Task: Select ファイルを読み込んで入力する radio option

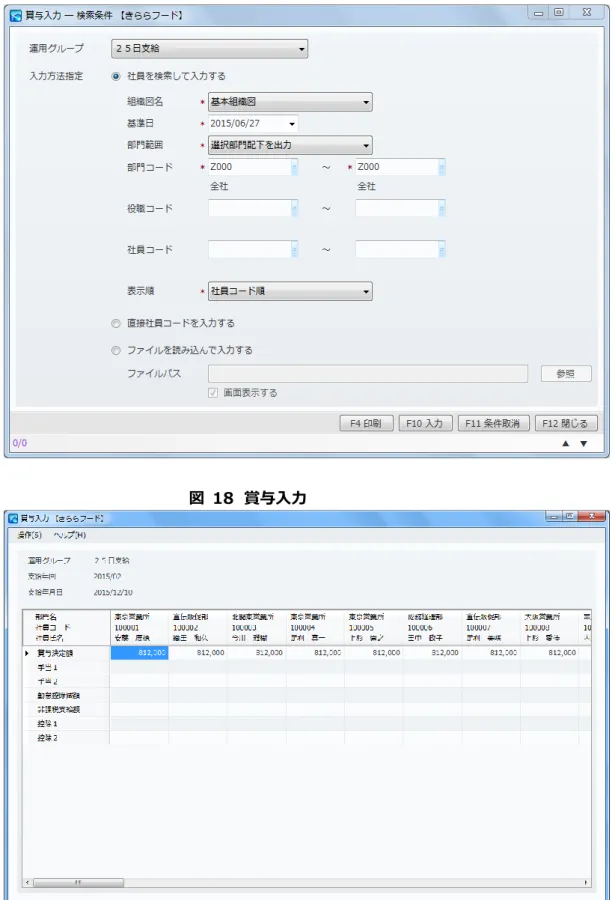Action: (x=116, y=350)
